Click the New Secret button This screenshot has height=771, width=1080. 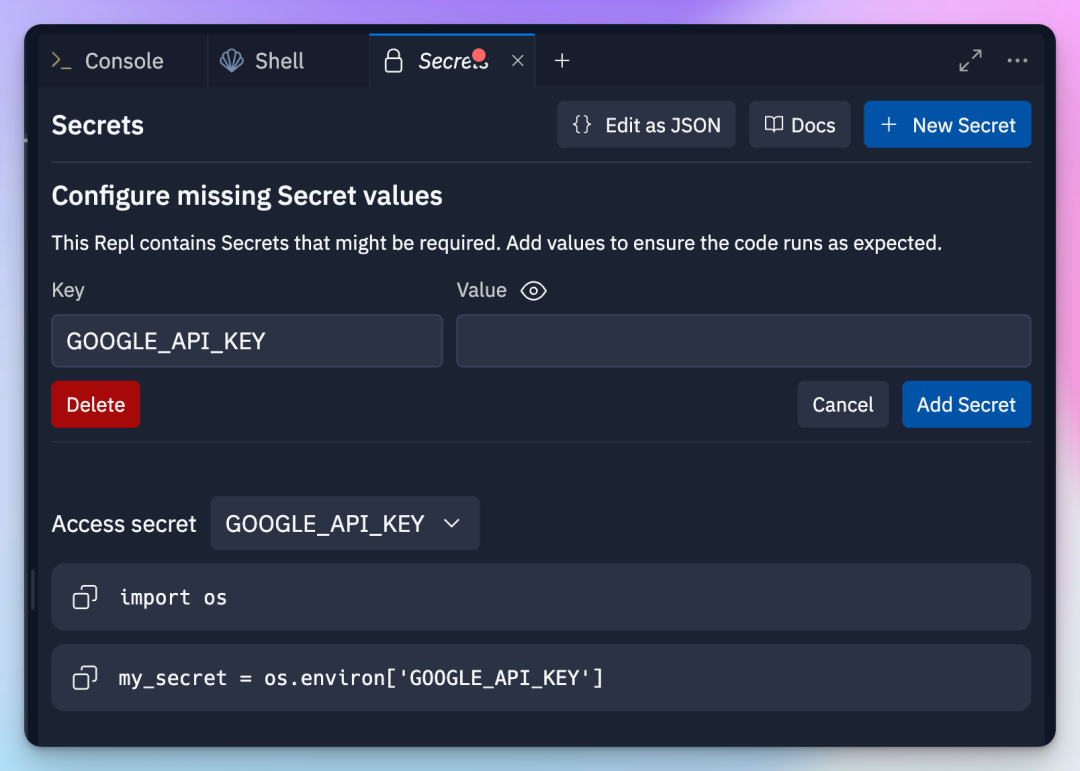(x=947, y=125)
